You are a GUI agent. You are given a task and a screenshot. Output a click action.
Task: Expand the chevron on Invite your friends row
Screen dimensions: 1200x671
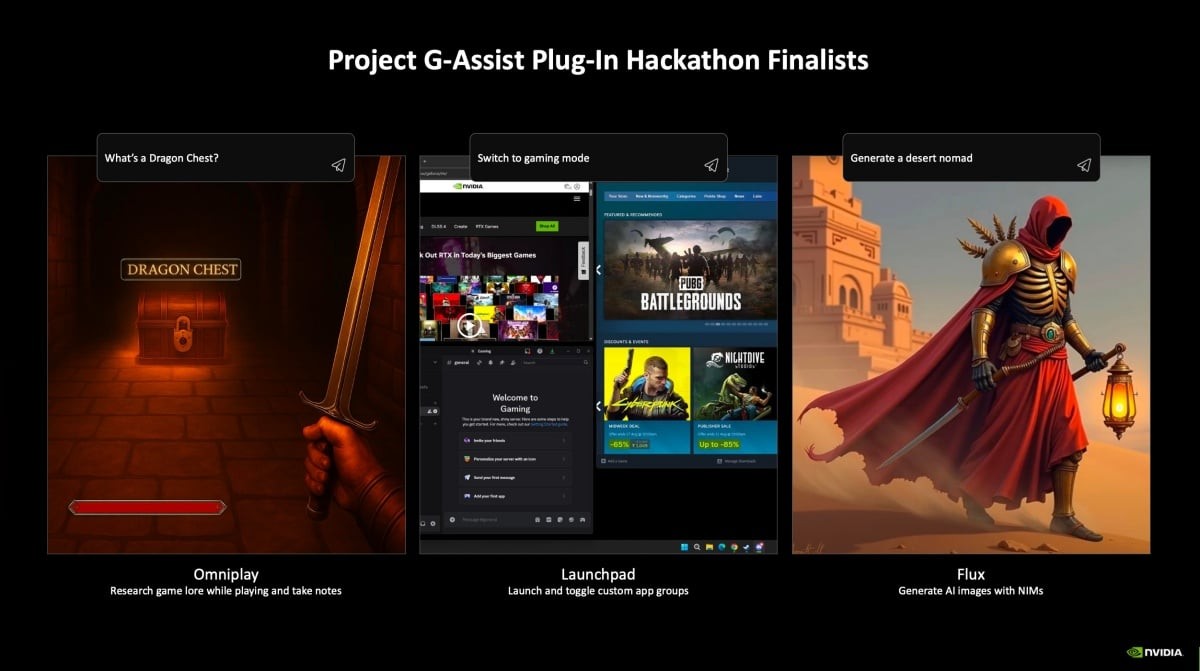pyautogui.click(x=564, y=440)
